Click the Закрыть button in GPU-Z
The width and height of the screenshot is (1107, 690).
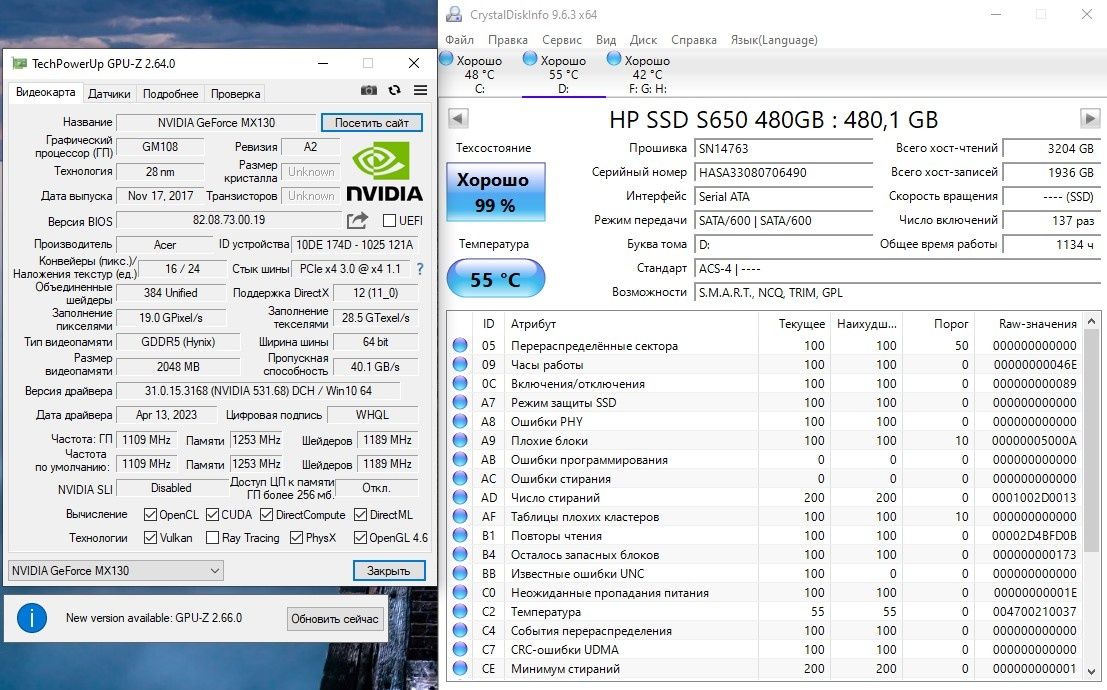pos(388,571)
